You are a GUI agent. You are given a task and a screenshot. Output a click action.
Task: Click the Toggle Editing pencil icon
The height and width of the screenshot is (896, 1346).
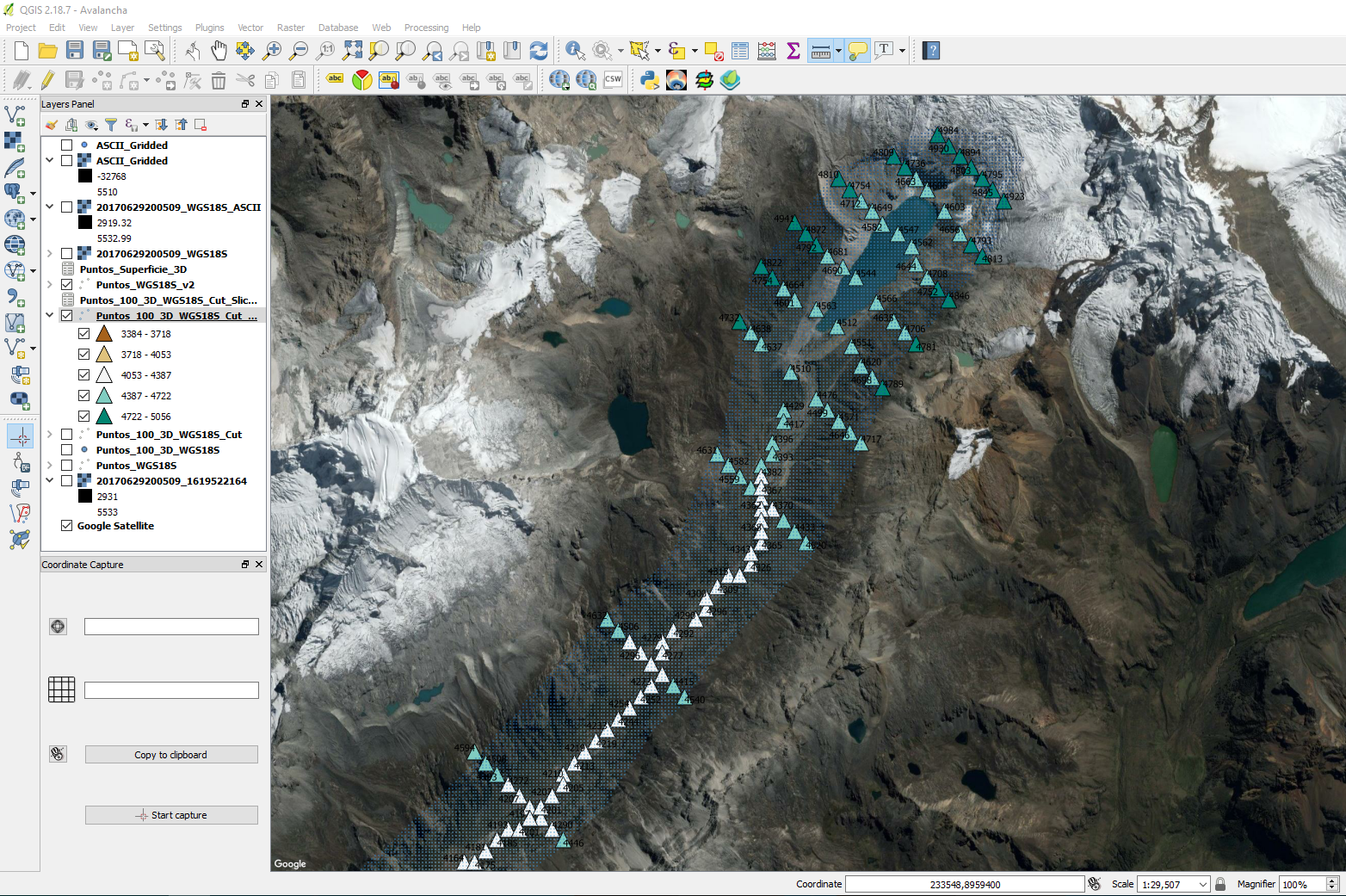pos(47,80)
